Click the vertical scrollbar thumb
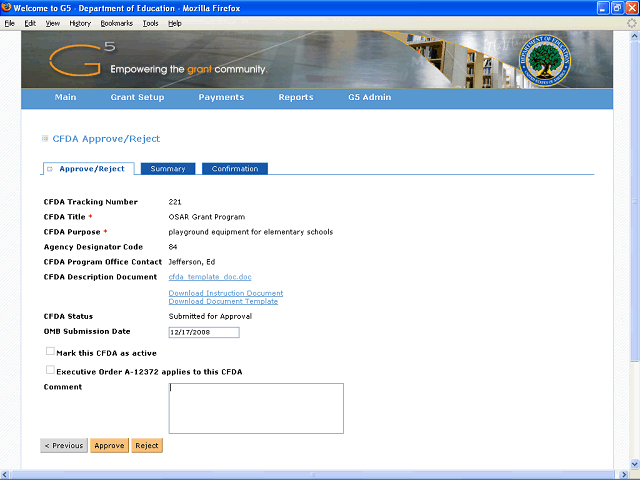Image resolution: width=640 pixels, height=480 pixels. tap(634, 201)
